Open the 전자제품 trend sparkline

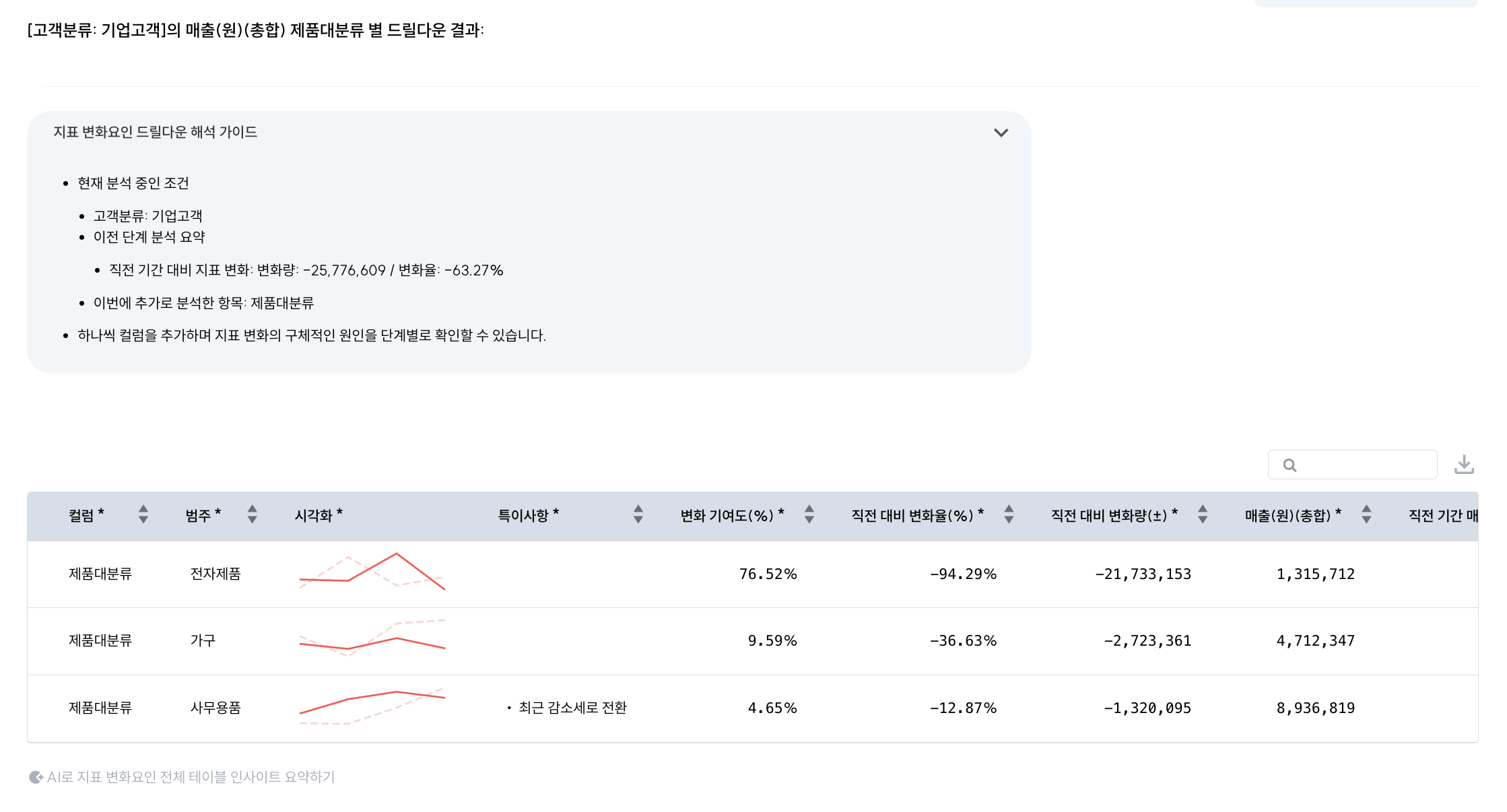(x=372, y=572)
